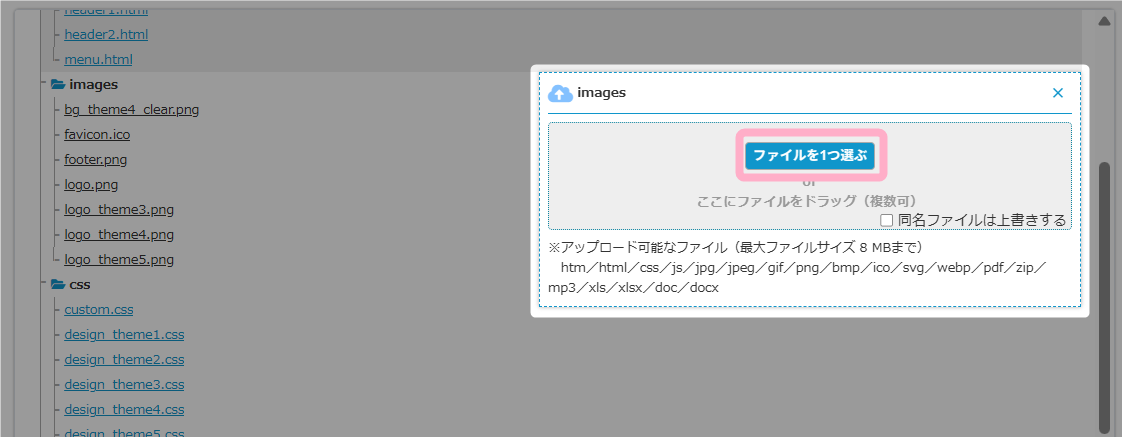
Task: Open header2.html file link
Action: pyautogui.click(x=106, y=35)
